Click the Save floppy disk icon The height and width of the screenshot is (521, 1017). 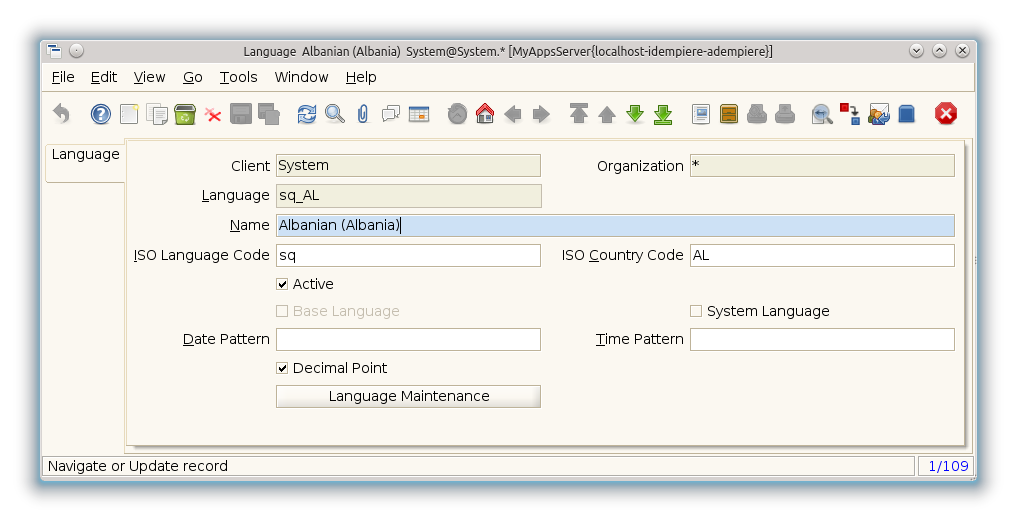point(241,114)
